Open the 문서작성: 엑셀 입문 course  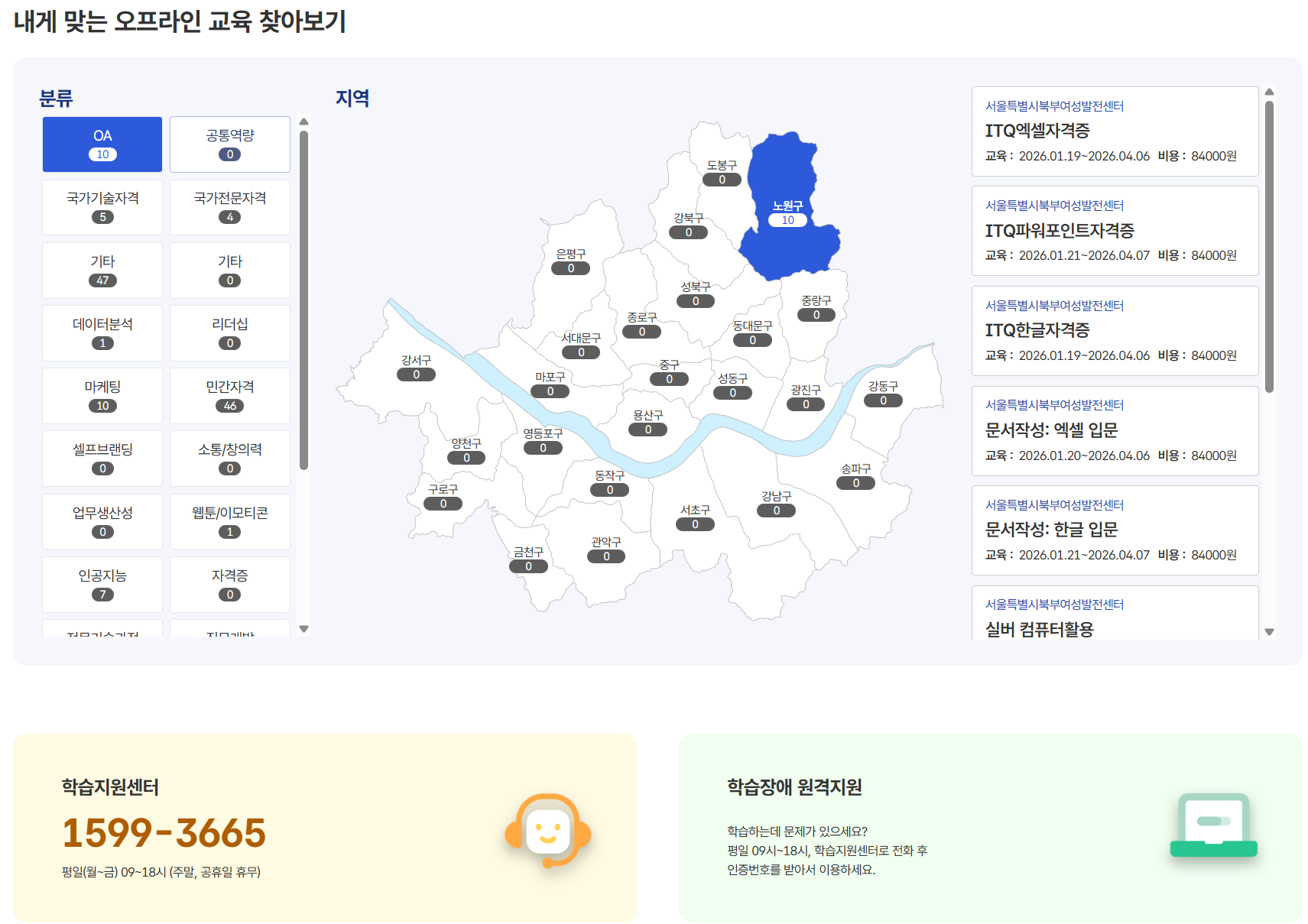(1115, 431)
